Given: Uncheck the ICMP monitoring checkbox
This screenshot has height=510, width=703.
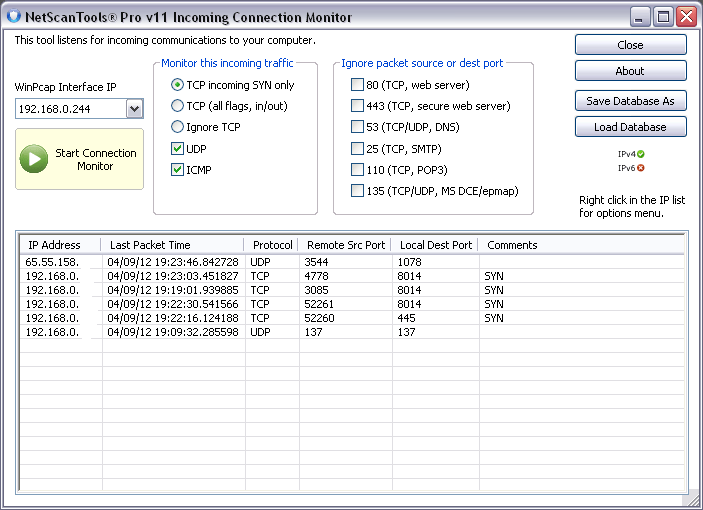Looking at the screenshot, I should coord(178,169).
